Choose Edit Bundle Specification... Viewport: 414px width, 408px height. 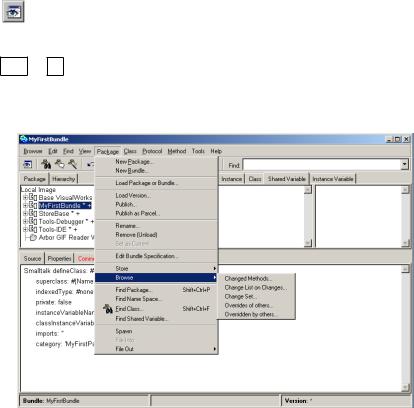(x=156, y=256)
